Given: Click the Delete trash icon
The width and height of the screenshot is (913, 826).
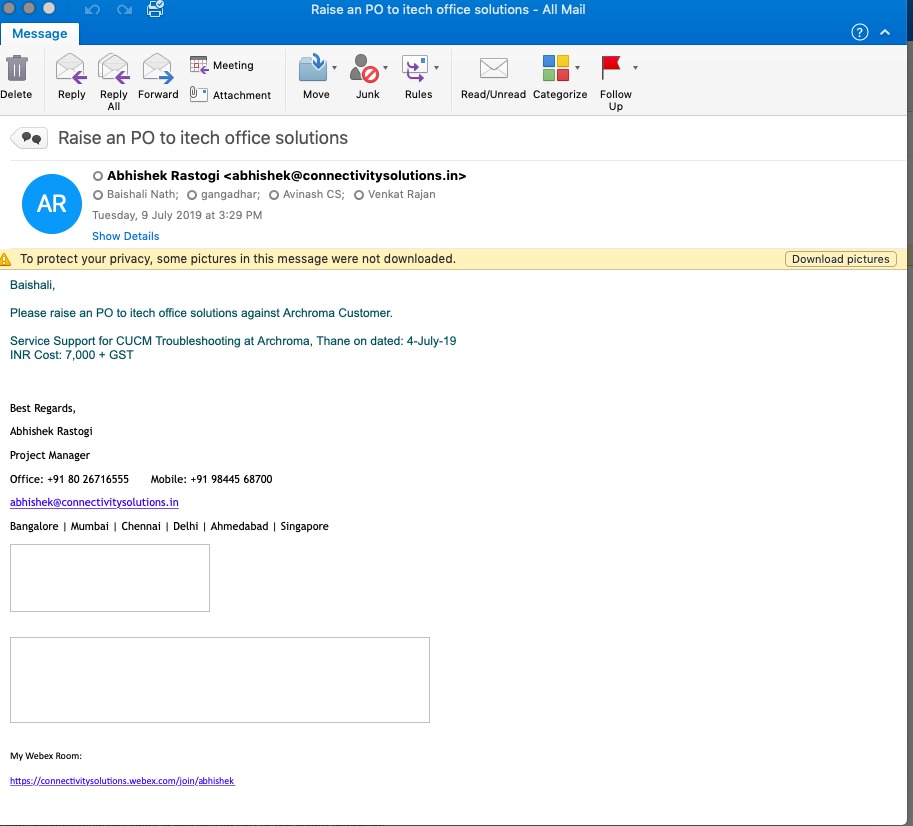Looking at the screenshot, I should tap(16, 70).
